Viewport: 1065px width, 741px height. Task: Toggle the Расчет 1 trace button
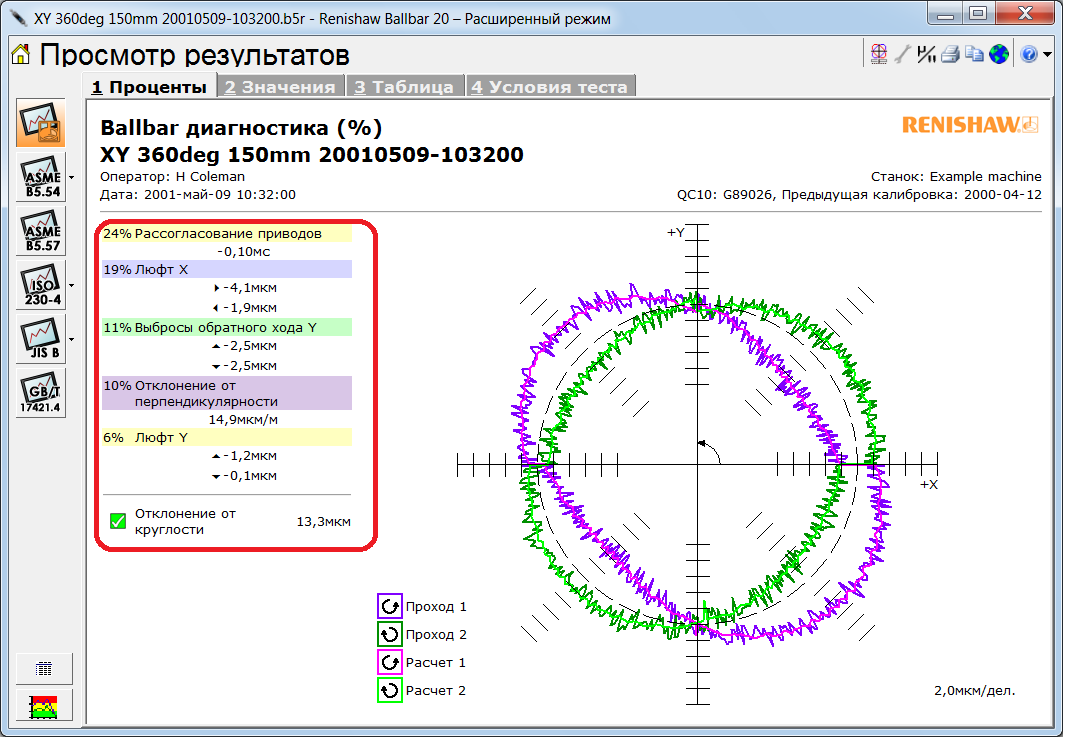click(390, 662)
